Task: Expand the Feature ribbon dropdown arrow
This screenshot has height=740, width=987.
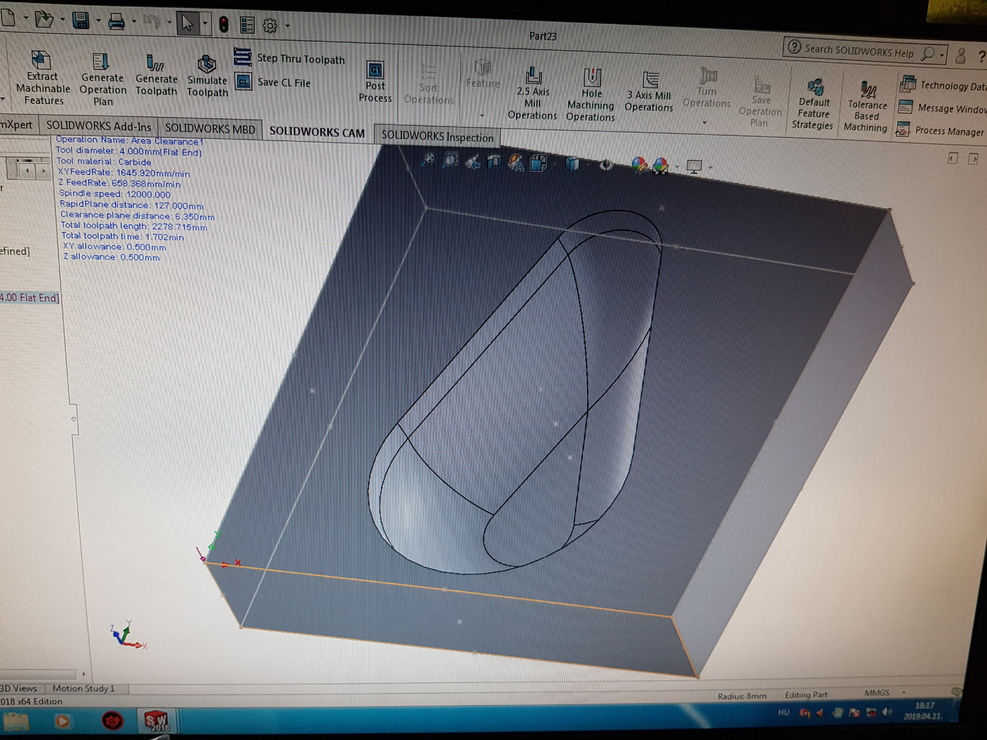Action: [482, 115]
